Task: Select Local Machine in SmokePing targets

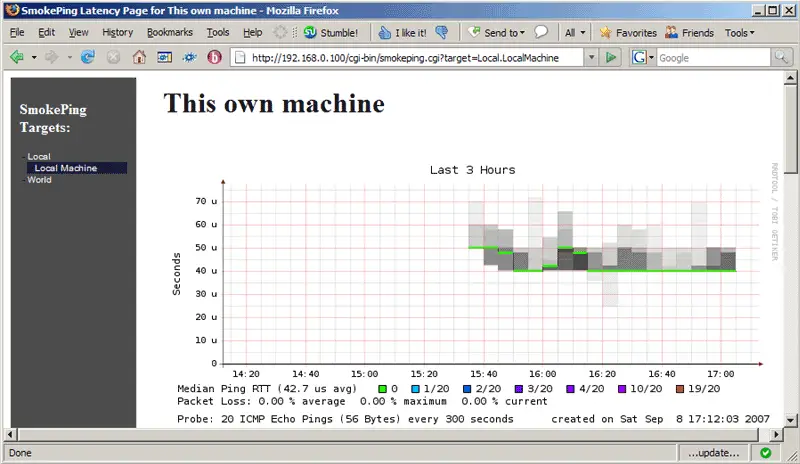Action: point(77,168)
